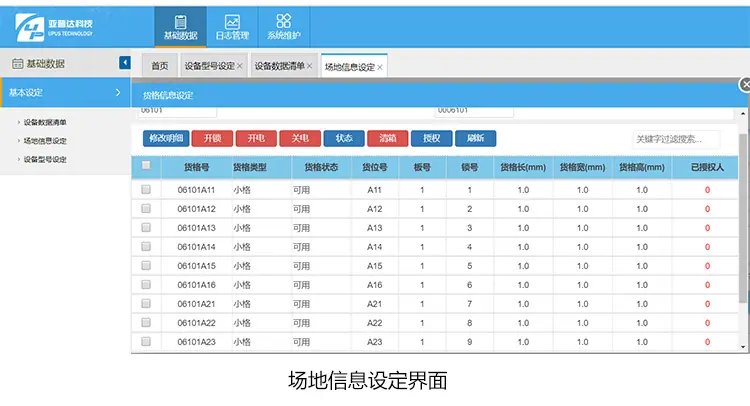Click the scrollbar down arrow
Image resolution: width=750 pixels, height=406 pixels.
click(743, 347)
